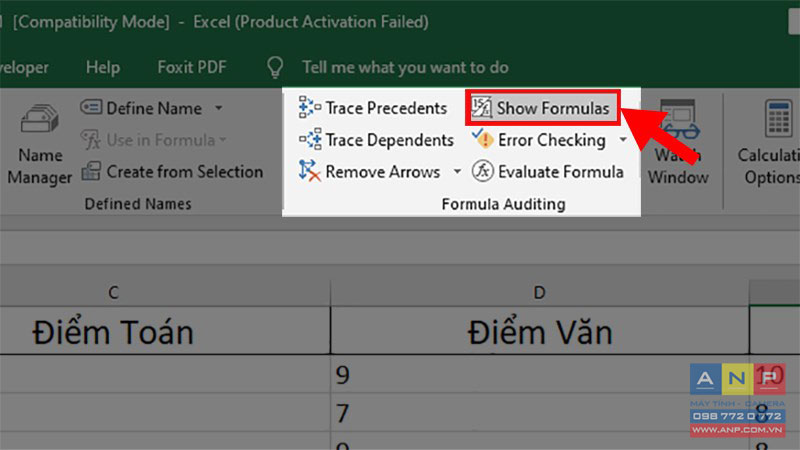Click the Tell me what you want to do box
800x450 pixels.
pyautogui.click(x=405, y=67)
